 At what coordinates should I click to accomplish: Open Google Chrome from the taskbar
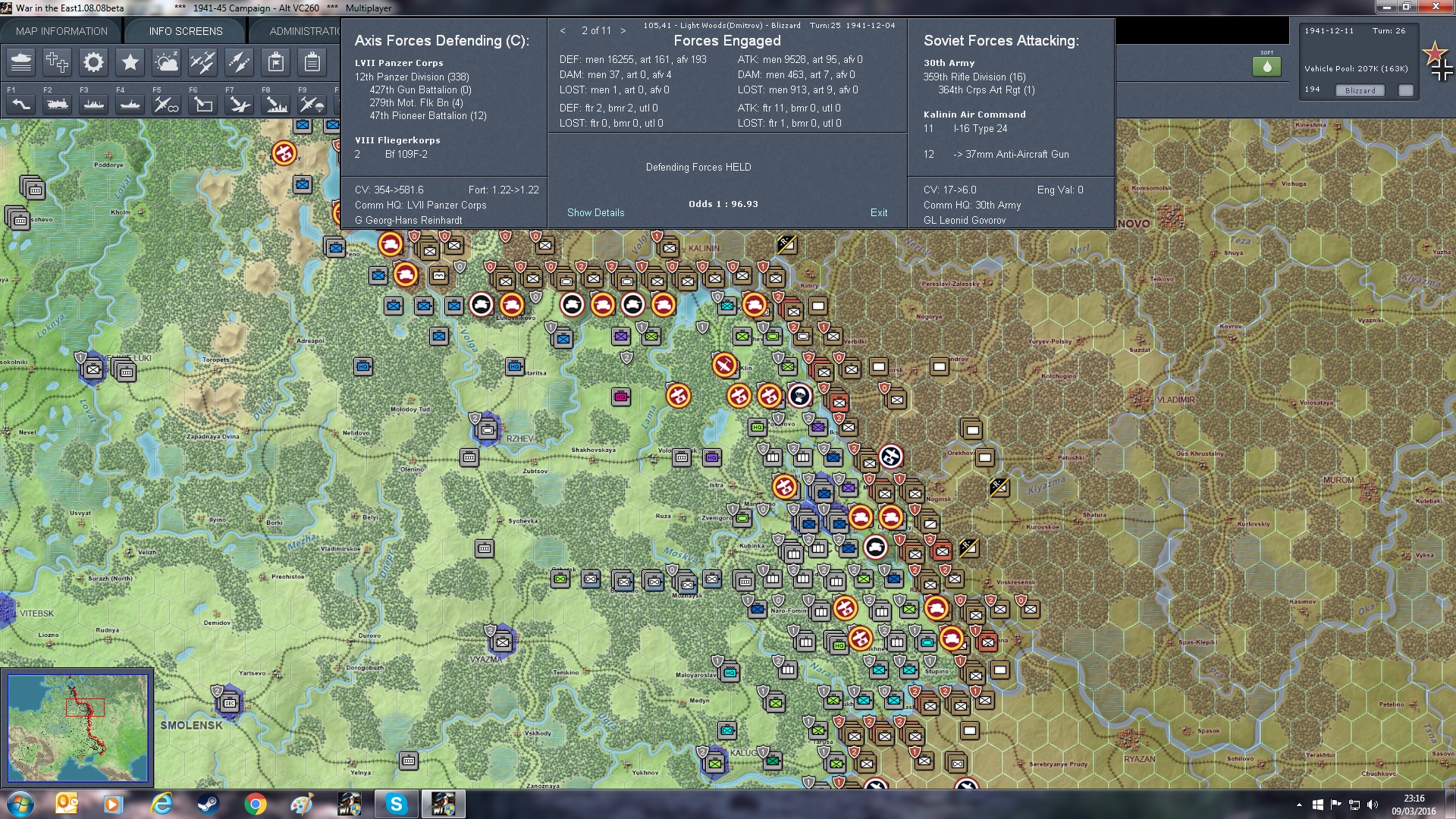[256, 804]
